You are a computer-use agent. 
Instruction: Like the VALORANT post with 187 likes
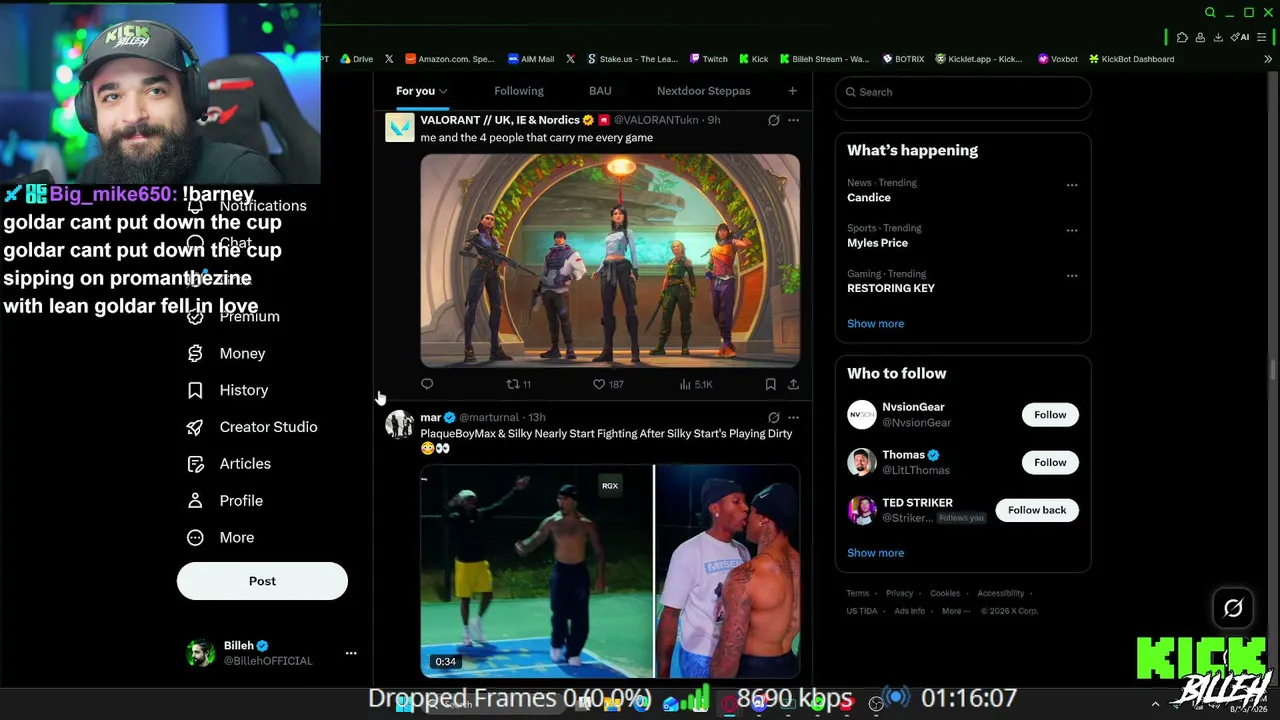tap(608, 384)
